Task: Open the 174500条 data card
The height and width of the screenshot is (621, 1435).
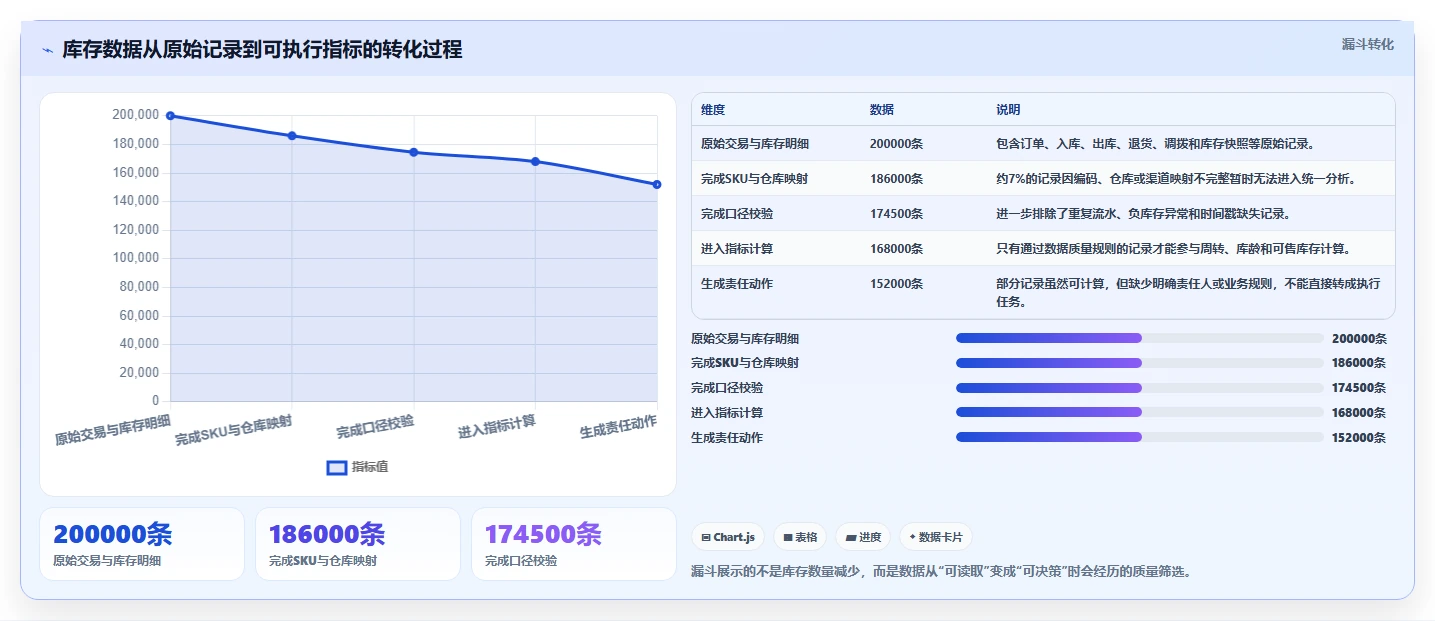Action: (x=574, y=544)
